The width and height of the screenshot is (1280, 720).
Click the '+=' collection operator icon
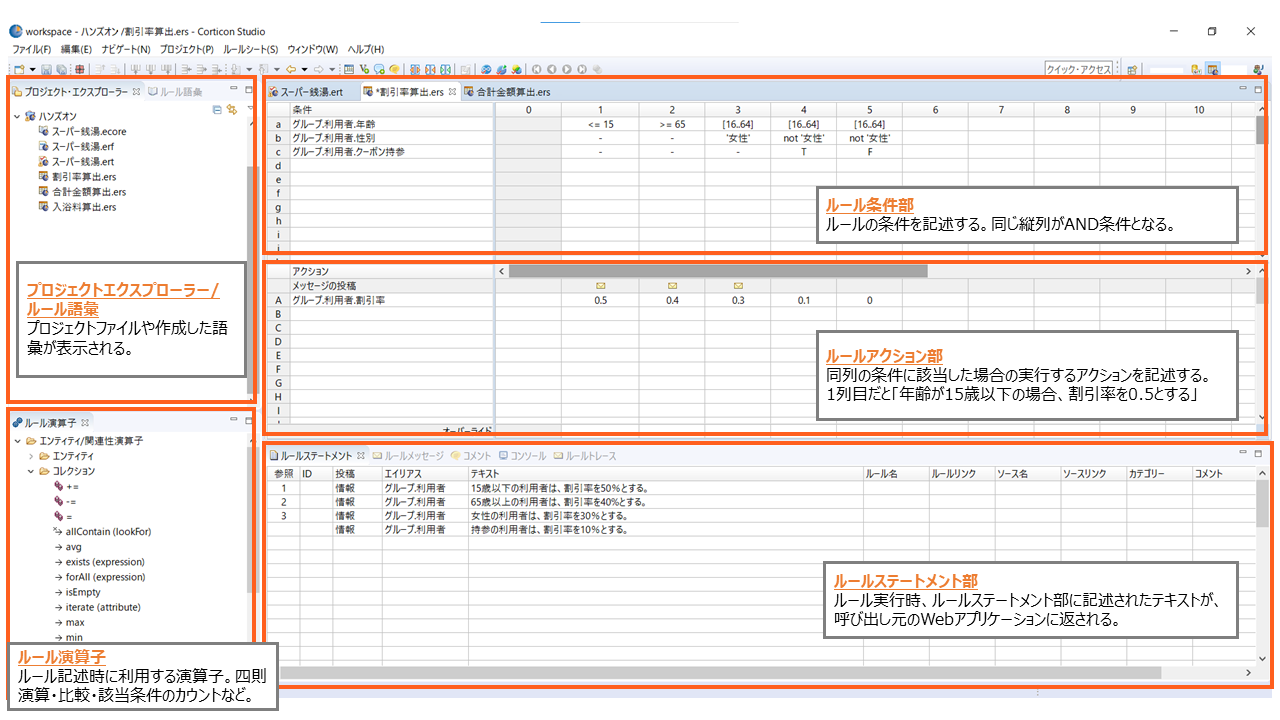point(59,486)
